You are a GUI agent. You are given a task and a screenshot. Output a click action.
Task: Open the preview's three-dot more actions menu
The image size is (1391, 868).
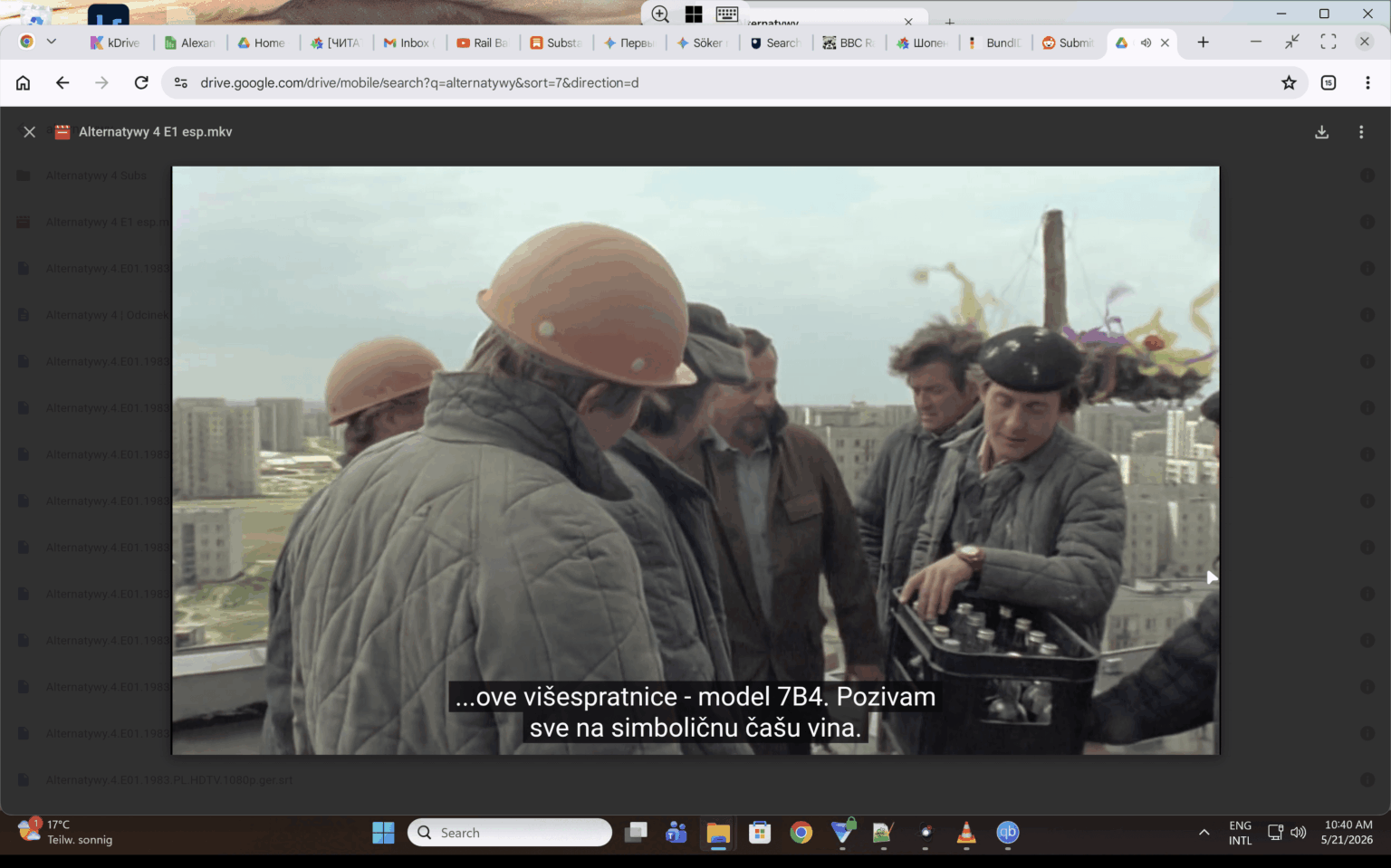tap(1361, 132)
